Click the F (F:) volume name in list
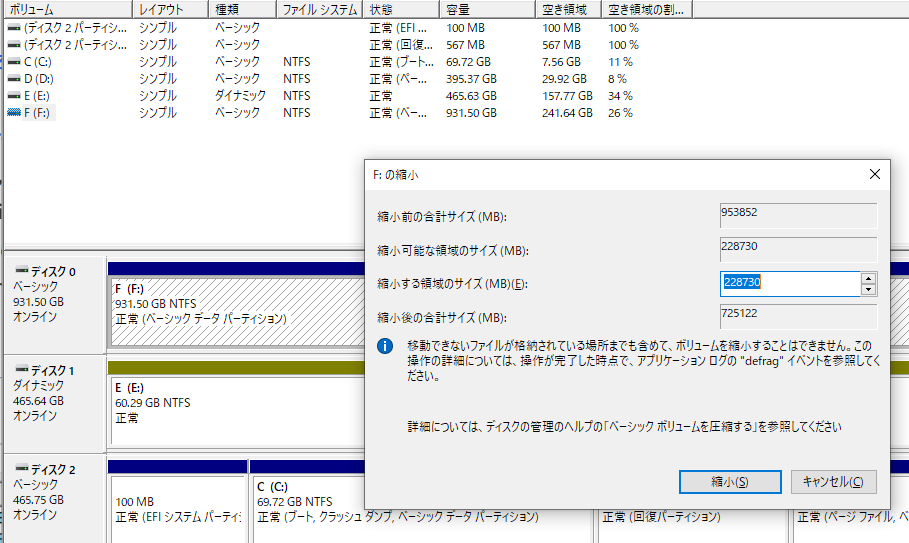909x543 pixels. pyautogui.click(x=37, y=113)
